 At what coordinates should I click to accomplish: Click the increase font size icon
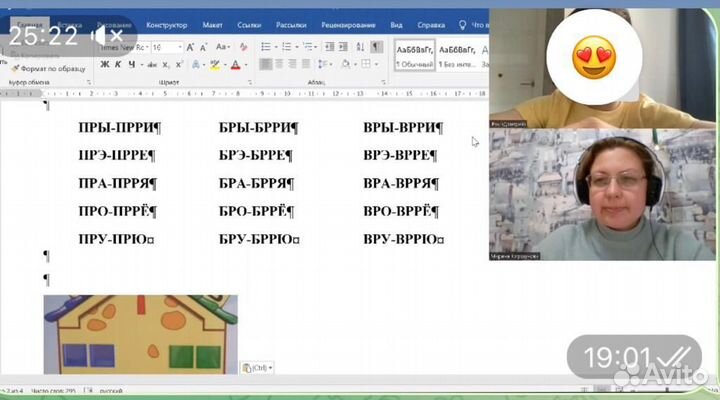point(191,47)
